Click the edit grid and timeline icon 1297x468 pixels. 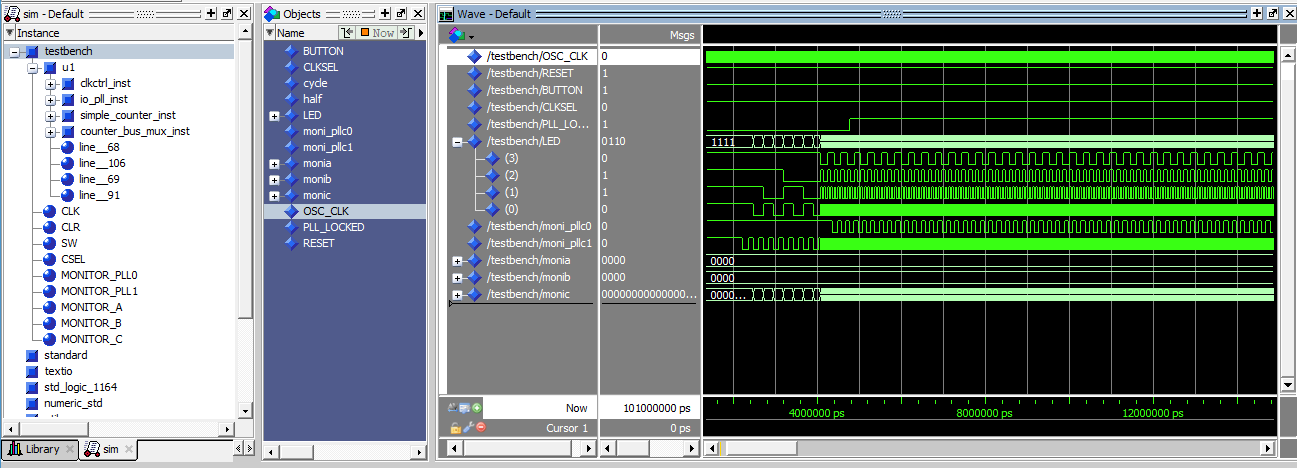click(x=465, y=408)
